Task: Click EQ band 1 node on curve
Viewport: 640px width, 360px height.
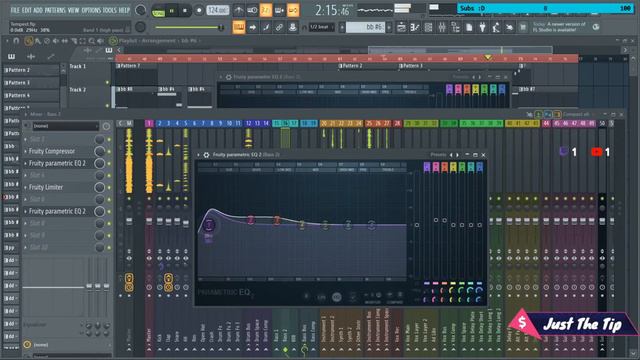Action: point(209,224)
